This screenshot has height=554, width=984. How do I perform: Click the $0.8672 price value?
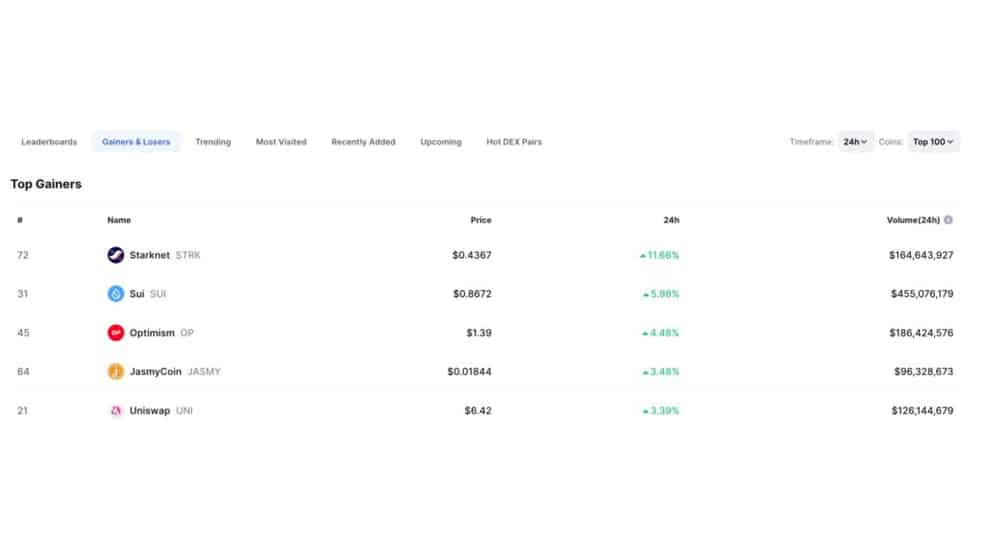pyautogui.click(x=472, y=294)
